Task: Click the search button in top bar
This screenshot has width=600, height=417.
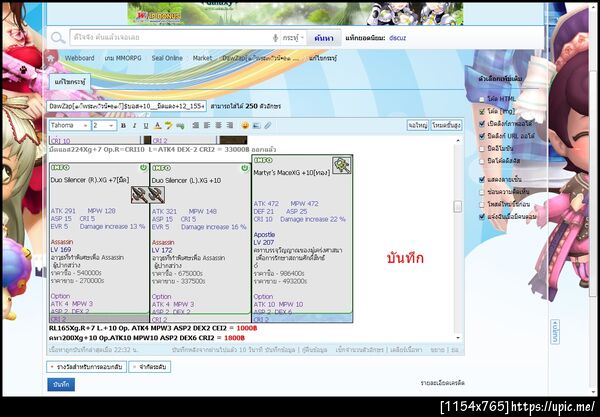Action: (324, 38)
